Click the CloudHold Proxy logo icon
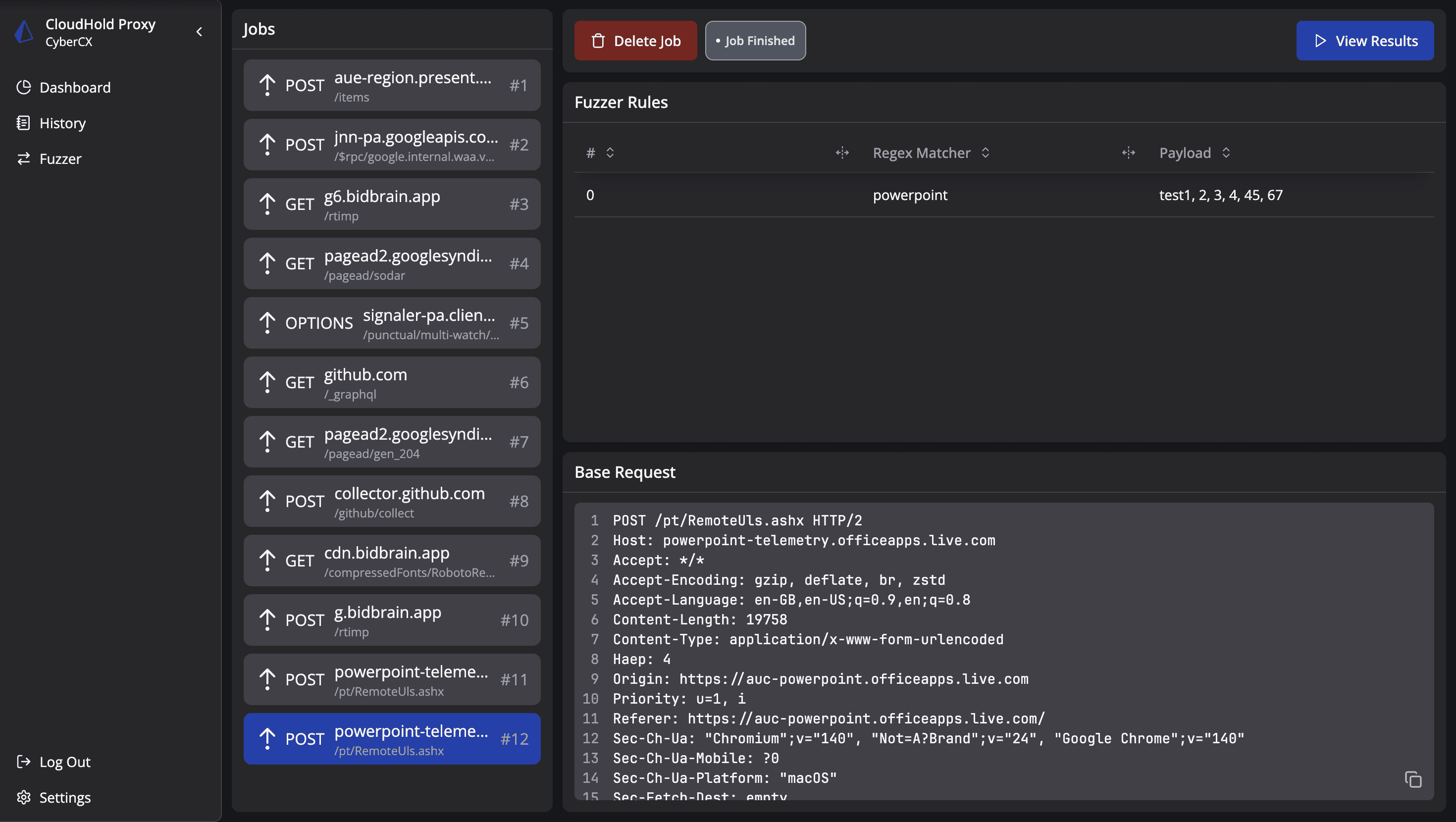The width and height of the screenshot is (1456, 822). tap(23, 32)
